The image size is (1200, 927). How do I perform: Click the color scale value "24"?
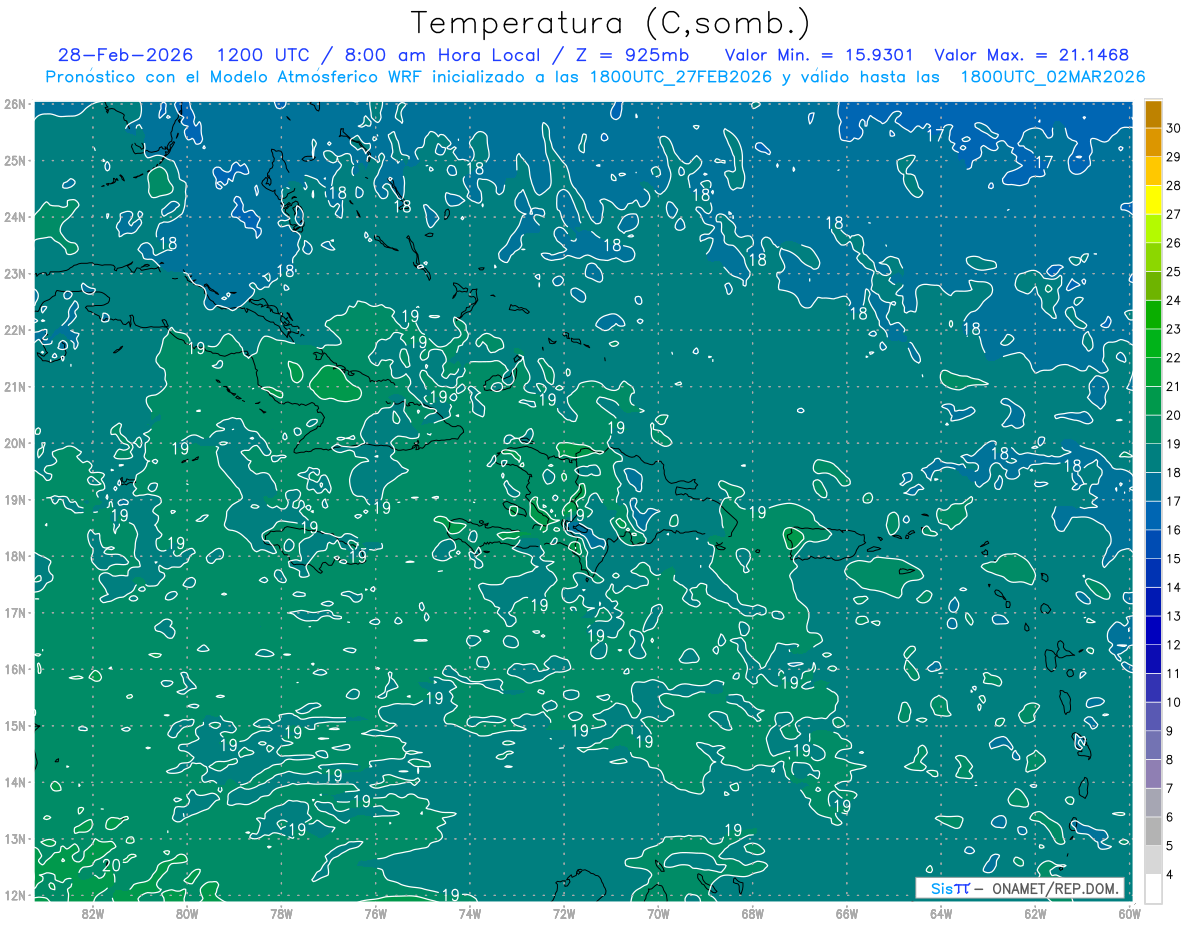tap(1174, 300)
